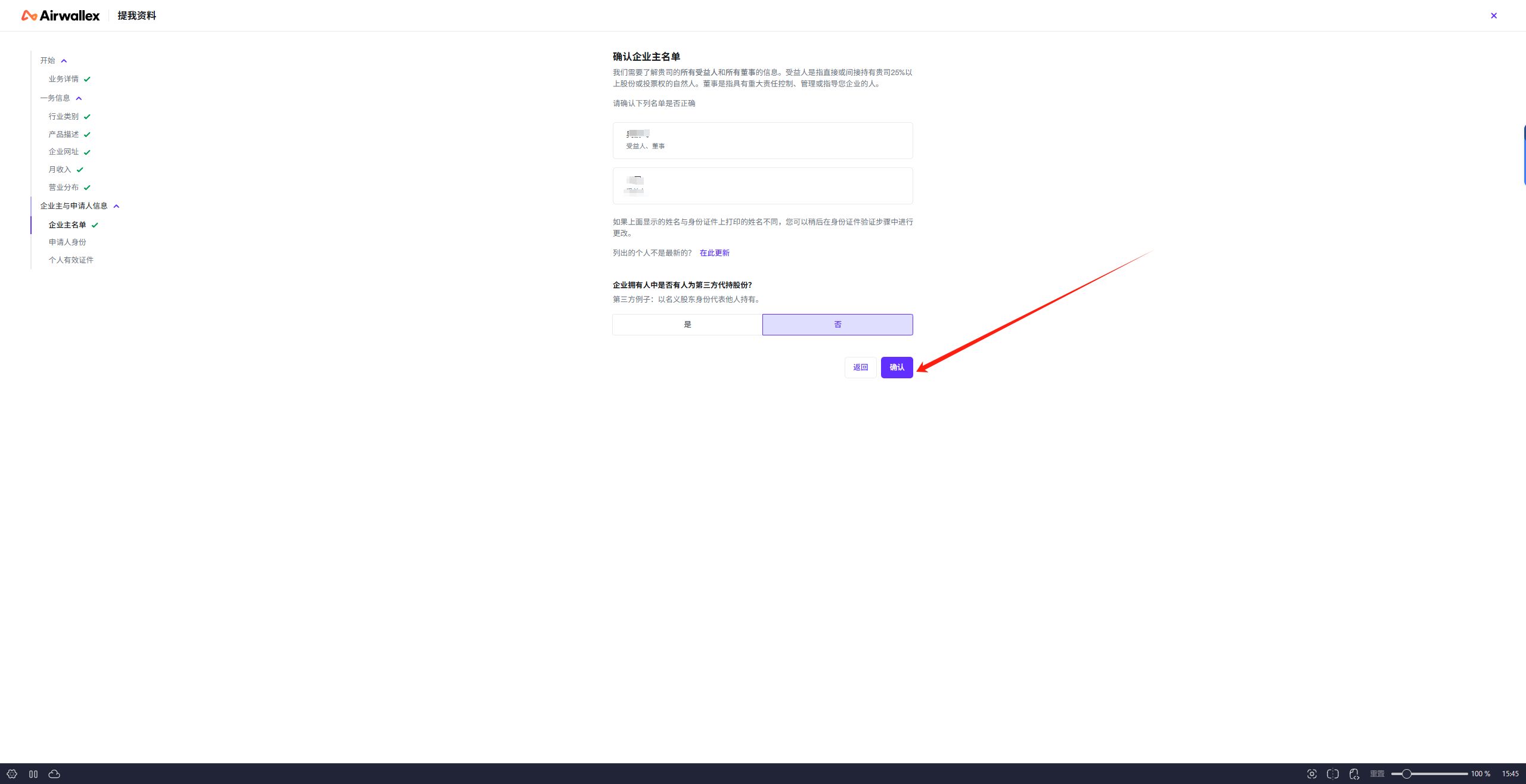Click the 确认企业主名单 heading
Image resolution: width=1526 pixels, height=784 pixels.
point(646,57)
